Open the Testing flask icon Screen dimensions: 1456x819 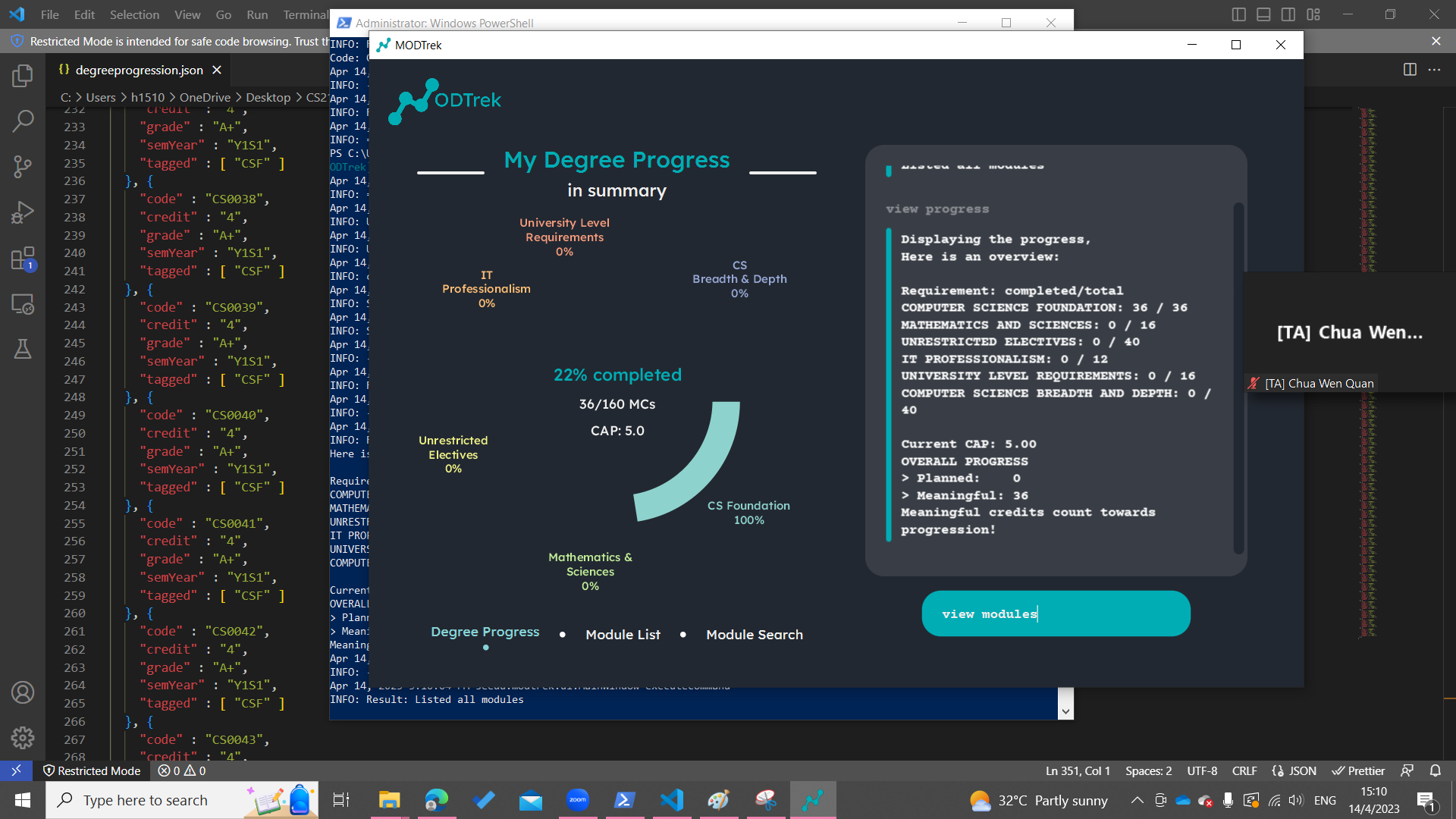pyautogui.click(x=23, y=349)
